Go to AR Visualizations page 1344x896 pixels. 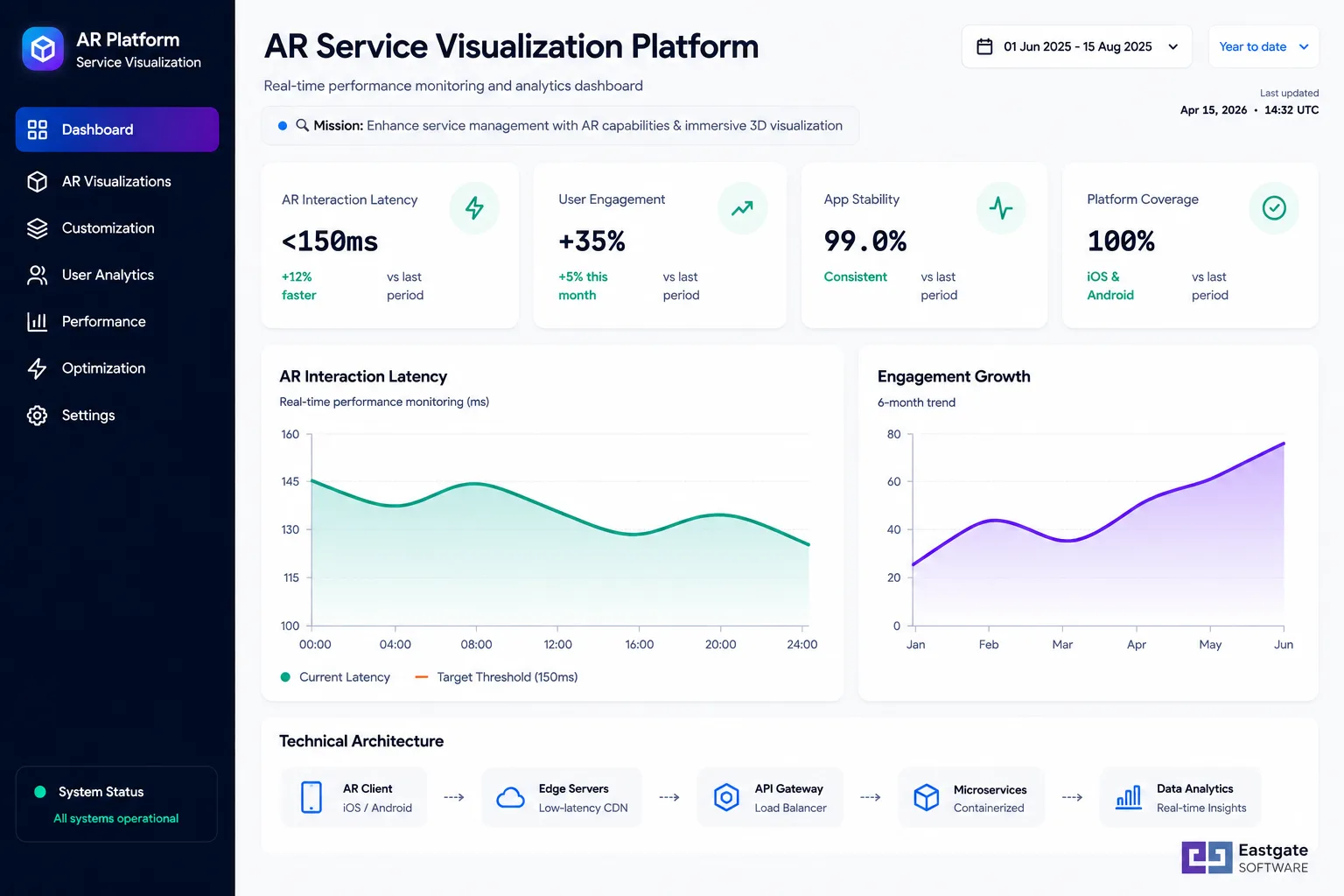pyautogui.click(x=117, y=181)
